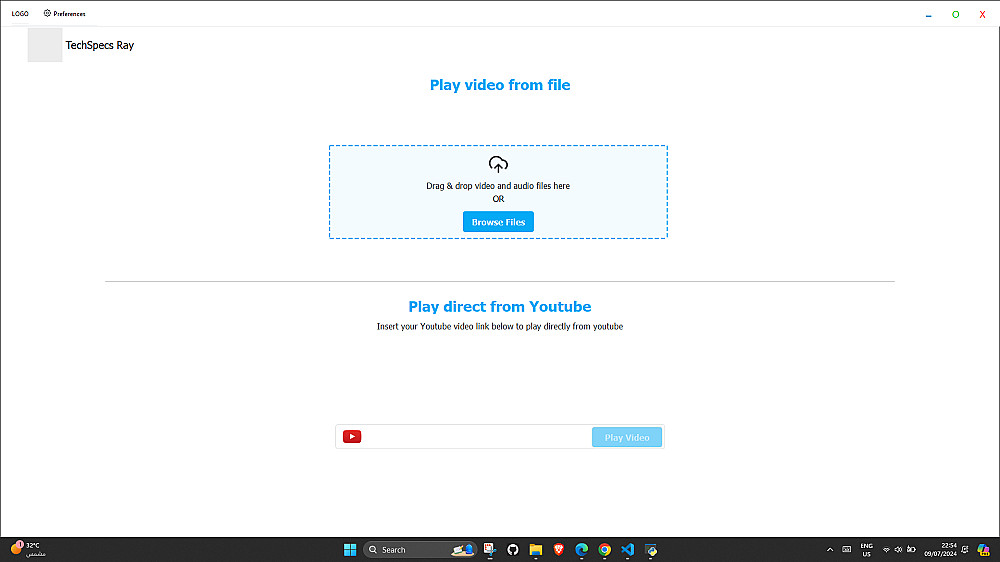
Task: Open the Windows Start menu
Action: (x=350, y=550)
